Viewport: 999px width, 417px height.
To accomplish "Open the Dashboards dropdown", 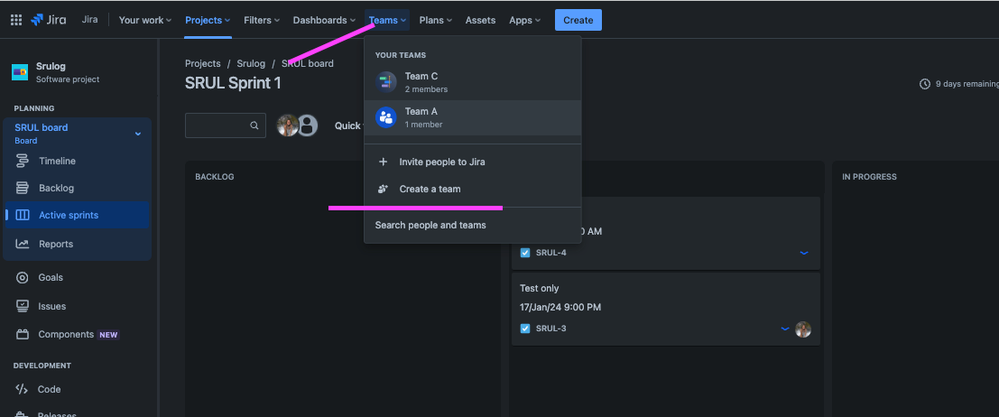I will 324,20.
